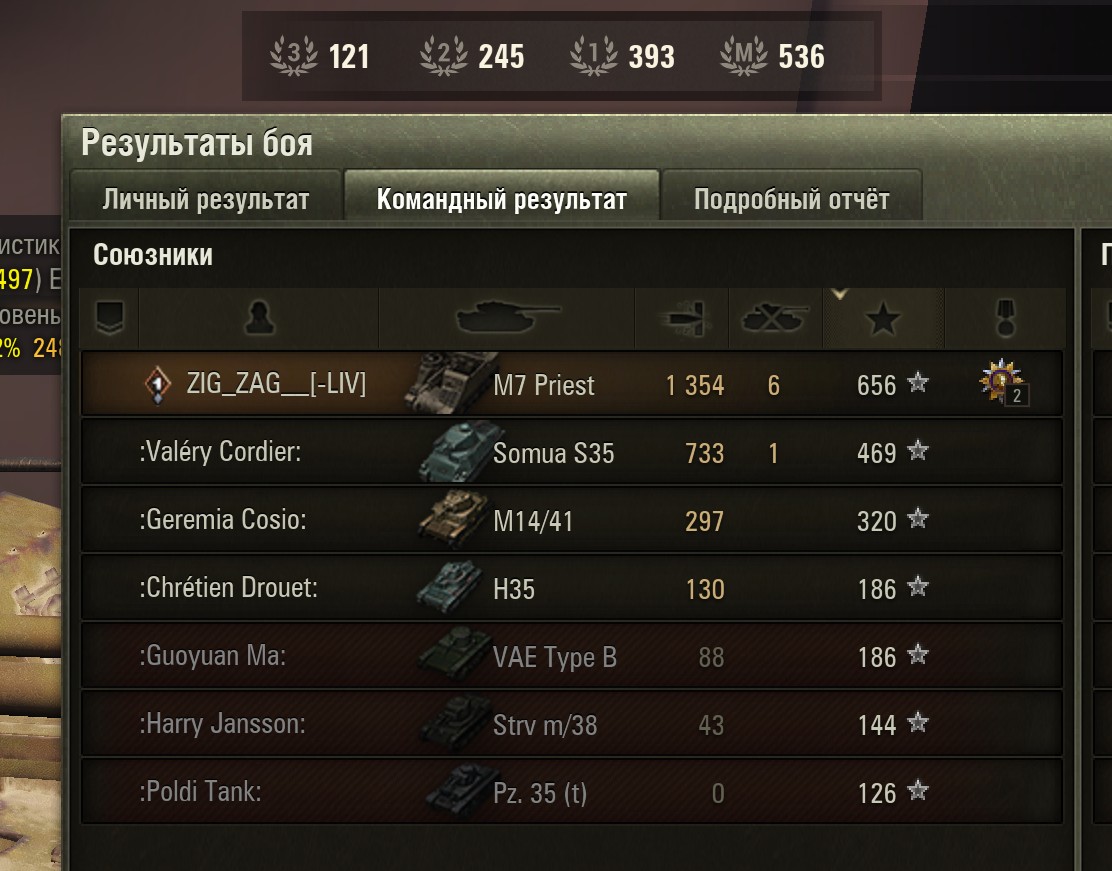Sort by damage dealt shell icon
Image resolution: width=1112 pixels, height=871 pixels.
point(683,318)
